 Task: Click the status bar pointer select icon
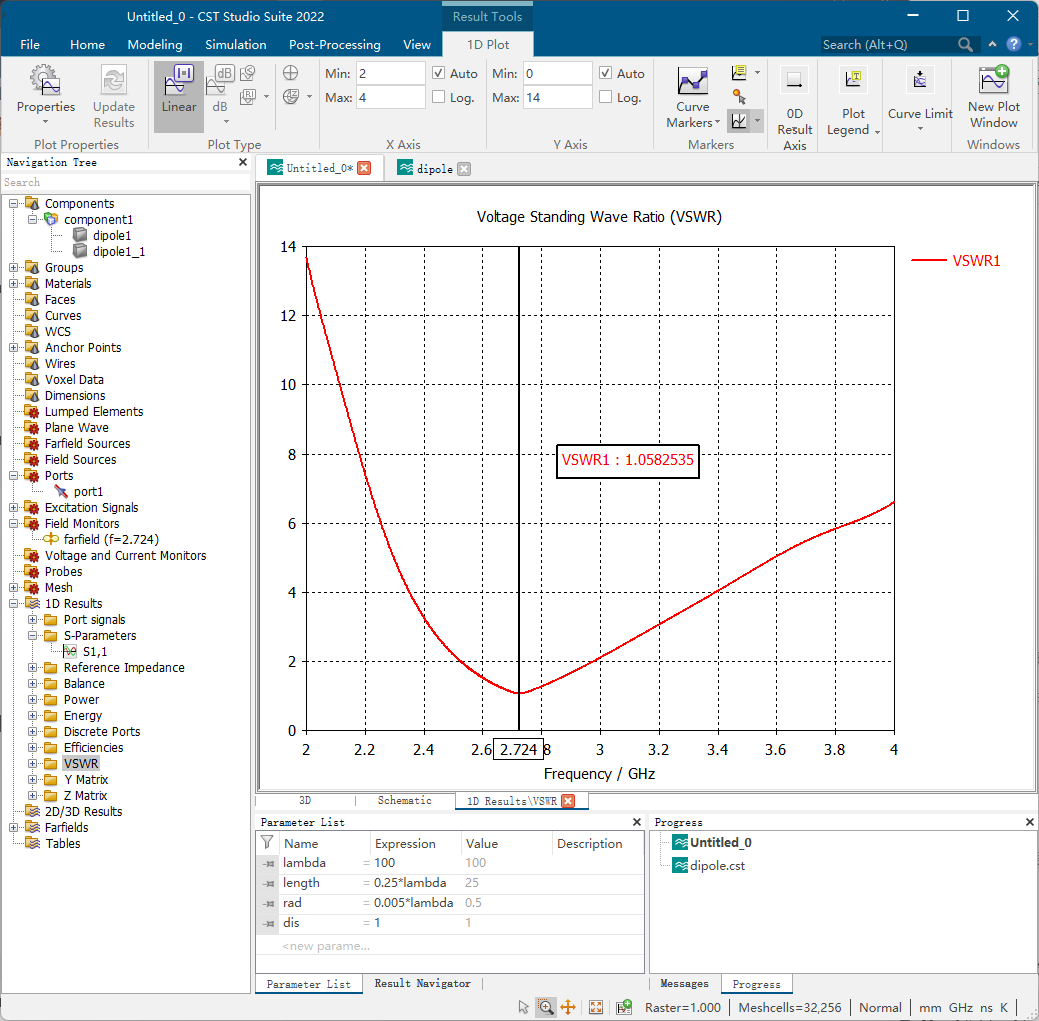tap(523, 1007)
